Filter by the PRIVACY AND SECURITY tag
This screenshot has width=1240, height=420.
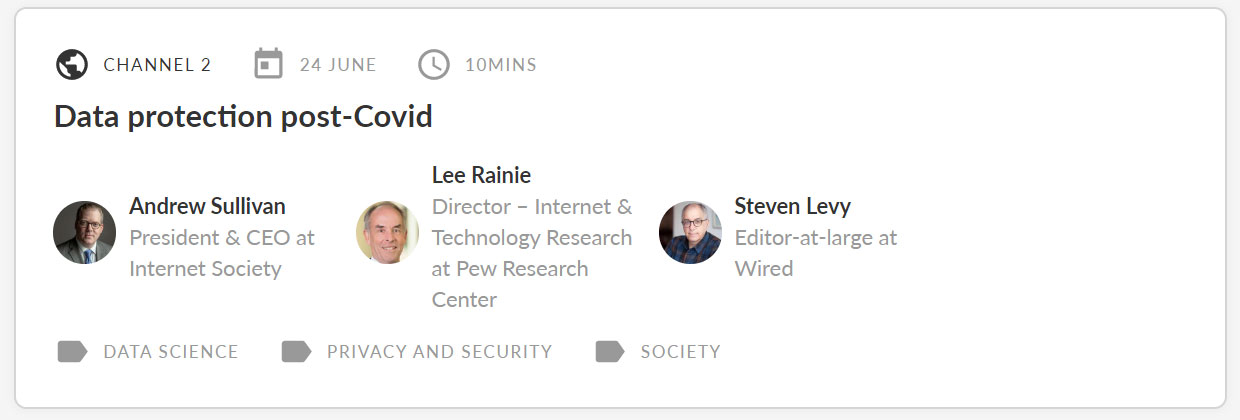(439, 352)
